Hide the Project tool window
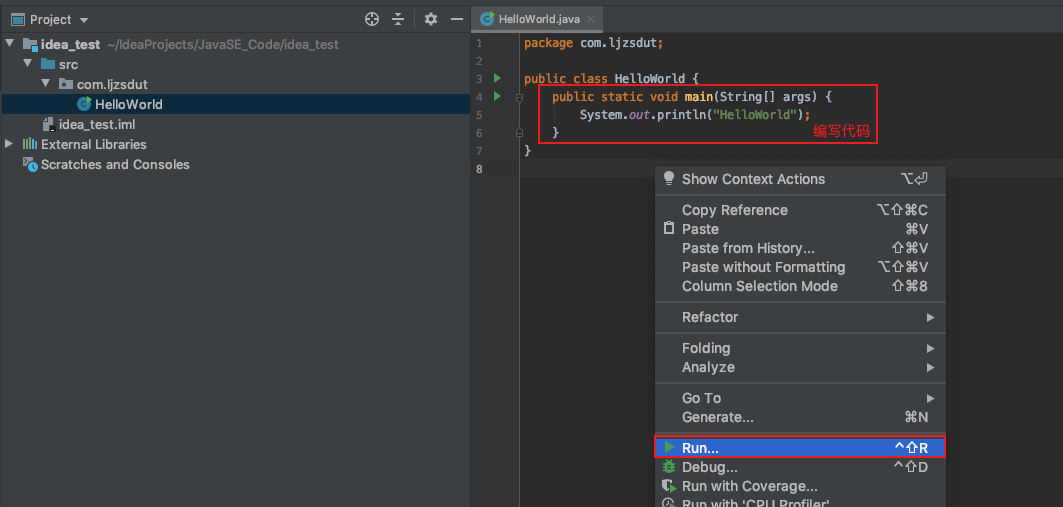This screenshot has width=1063, height=507. (456, 19)
